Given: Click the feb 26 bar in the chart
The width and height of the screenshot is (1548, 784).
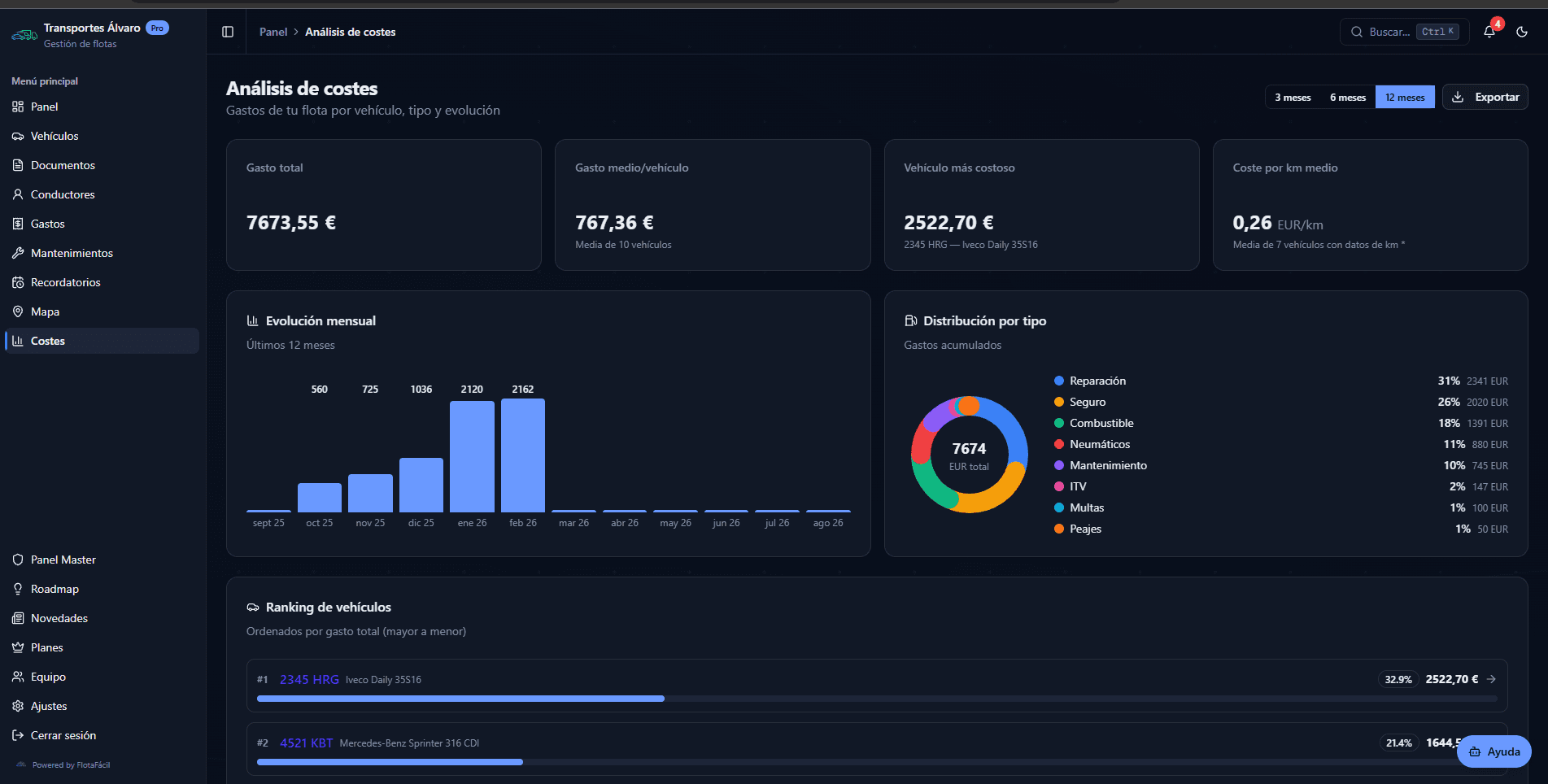Looking at the screenshot, I should (x=523, y=455).
